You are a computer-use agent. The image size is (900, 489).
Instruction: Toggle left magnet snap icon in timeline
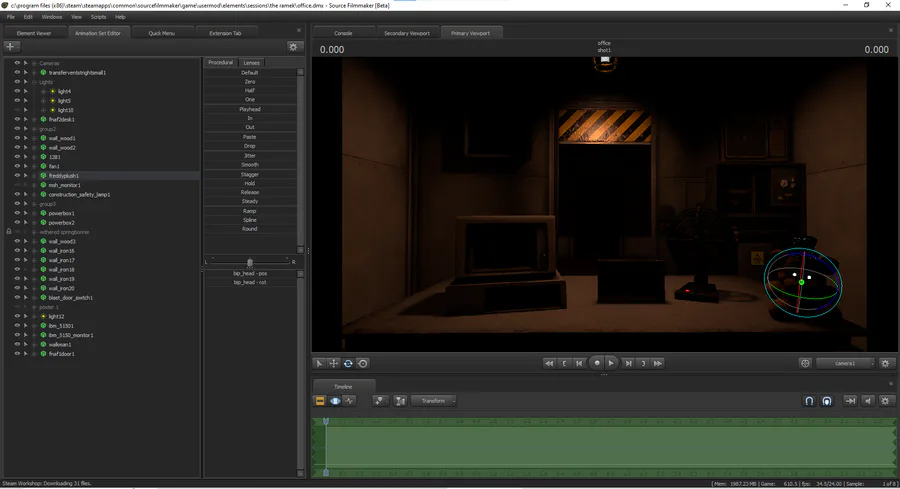click(x=809, y=401)
